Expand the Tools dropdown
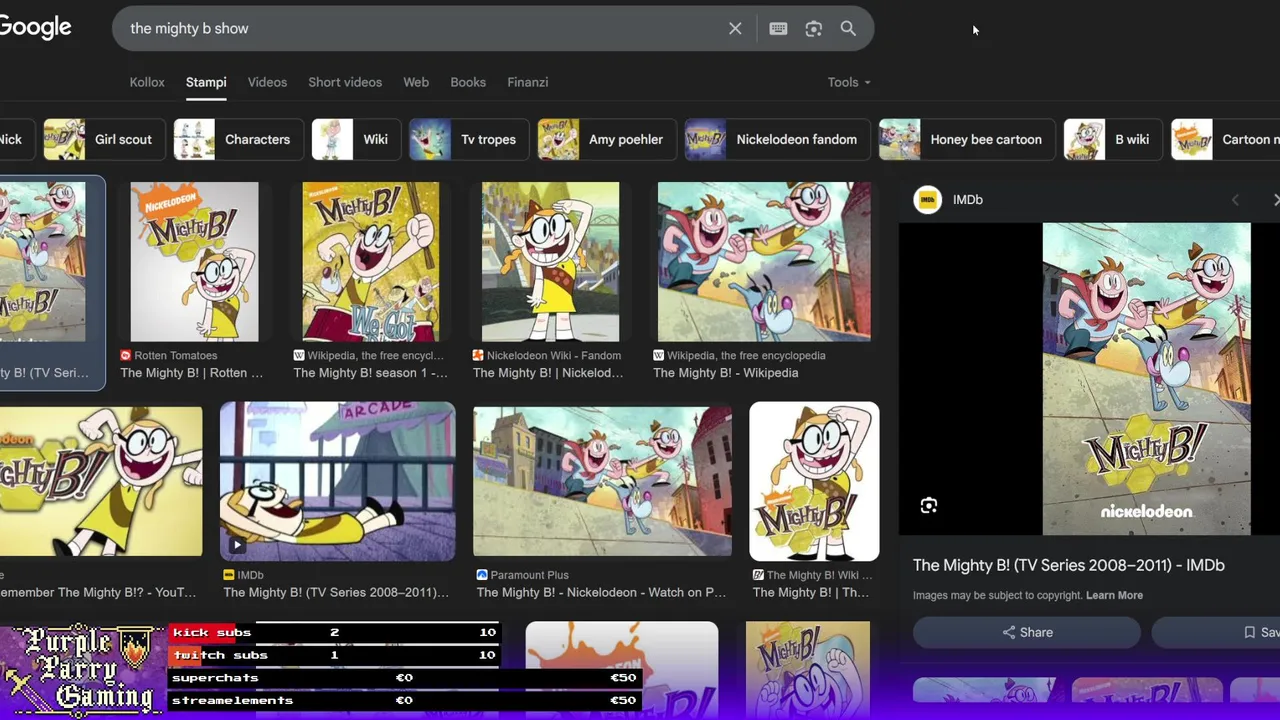The width and height of the screenshot is (1280, 720). click(849, 82)
